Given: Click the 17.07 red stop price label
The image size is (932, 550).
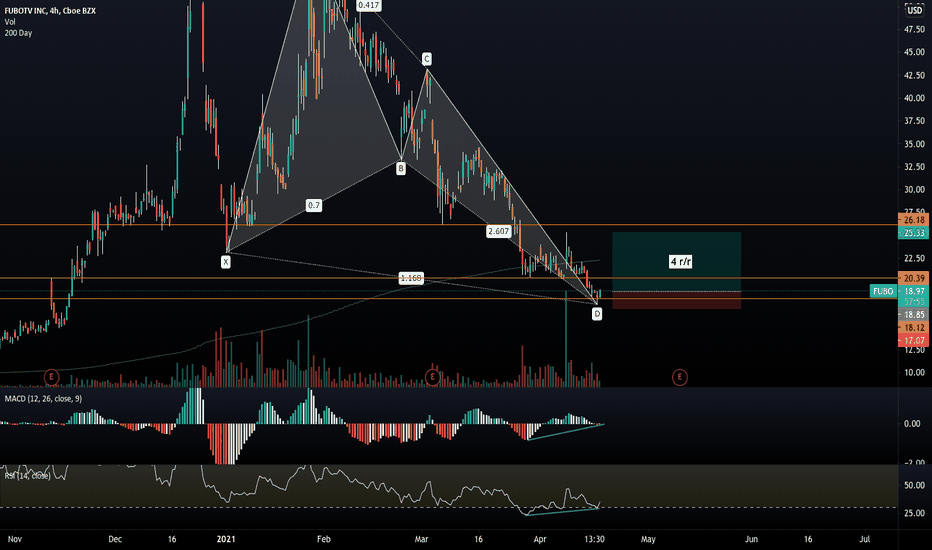Looking at the screenshot, I should point(914,341).
